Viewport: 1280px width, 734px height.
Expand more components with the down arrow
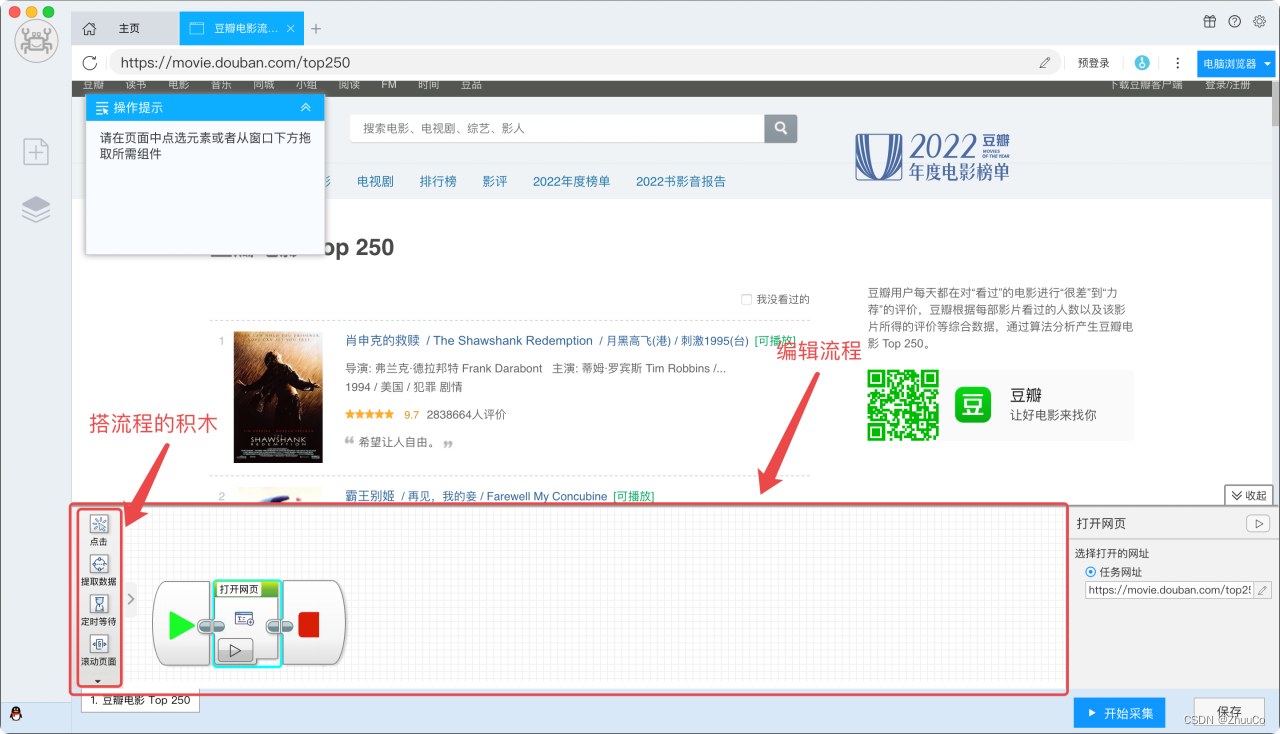pos(98,681)
